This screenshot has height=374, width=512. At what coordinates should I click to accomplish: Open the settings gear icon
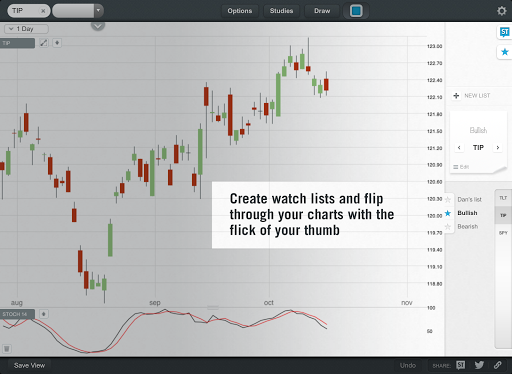click(x=501, y=11)
